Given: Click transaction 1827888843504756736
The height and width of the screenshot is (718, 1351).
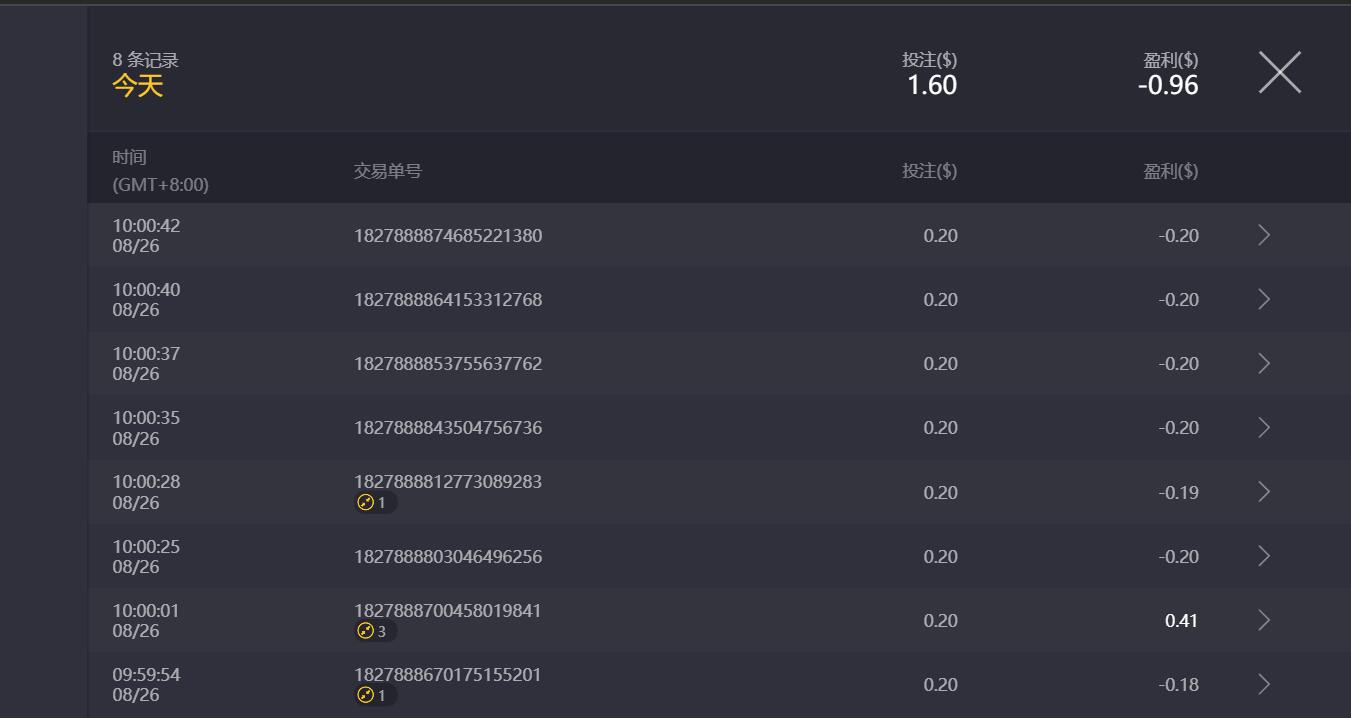Looking at the screenshot, I should [x=447, y=428].
